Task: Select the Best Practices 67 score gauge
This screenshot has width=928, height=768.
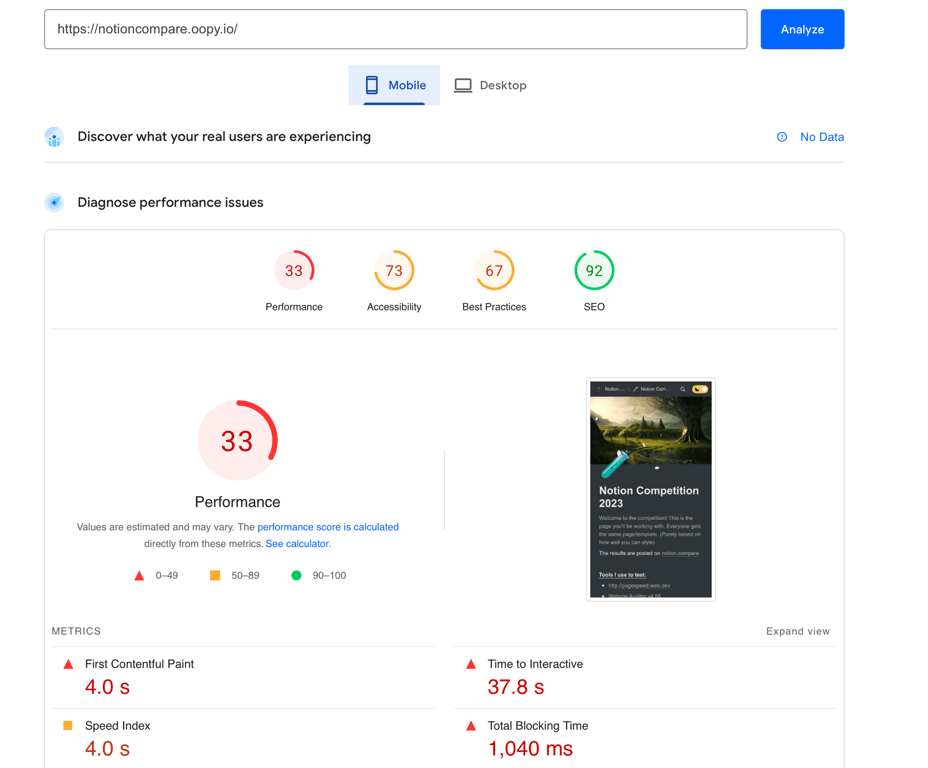Action: coord(494,270)
